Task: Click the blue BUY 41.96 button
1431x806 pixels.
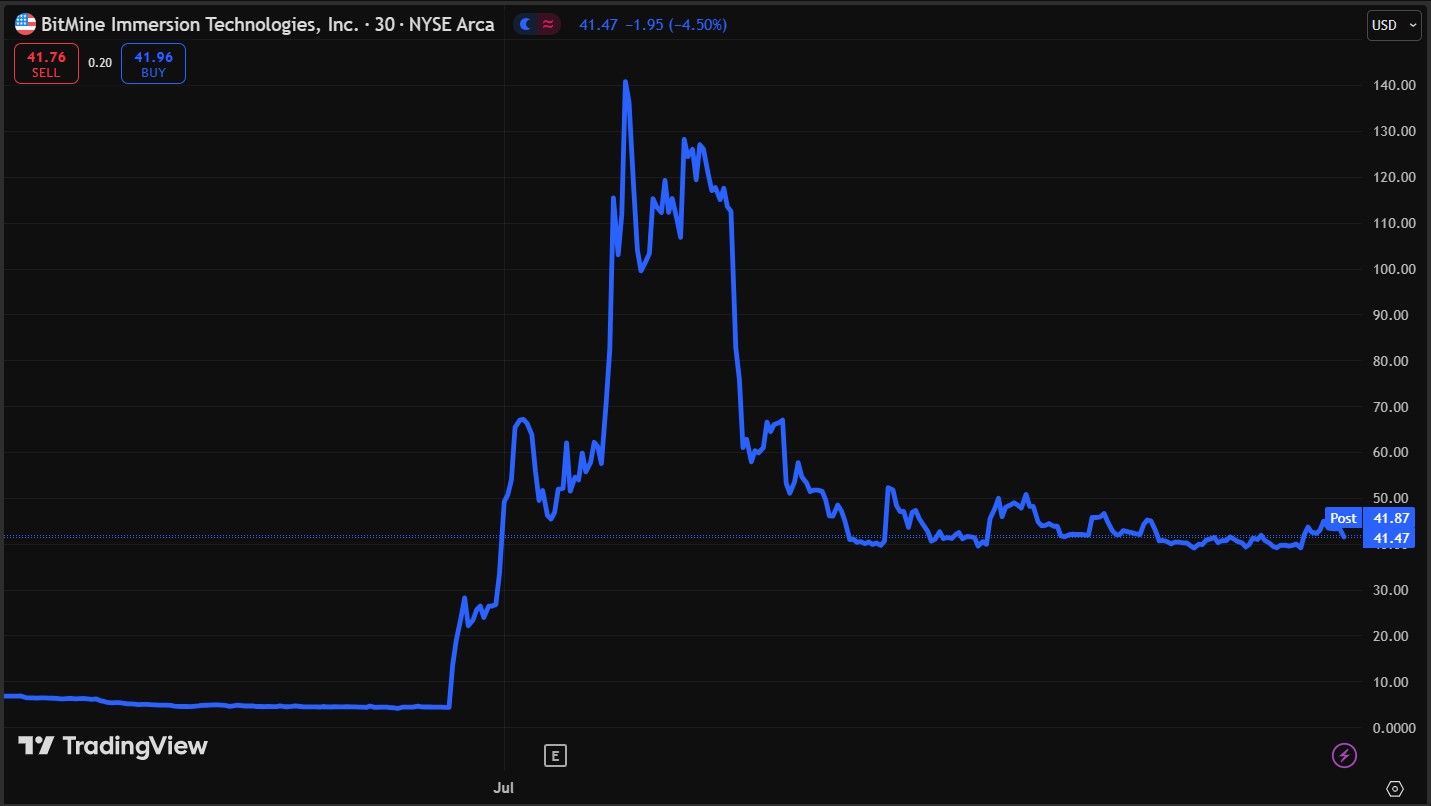Action: (x=153, y=64)
